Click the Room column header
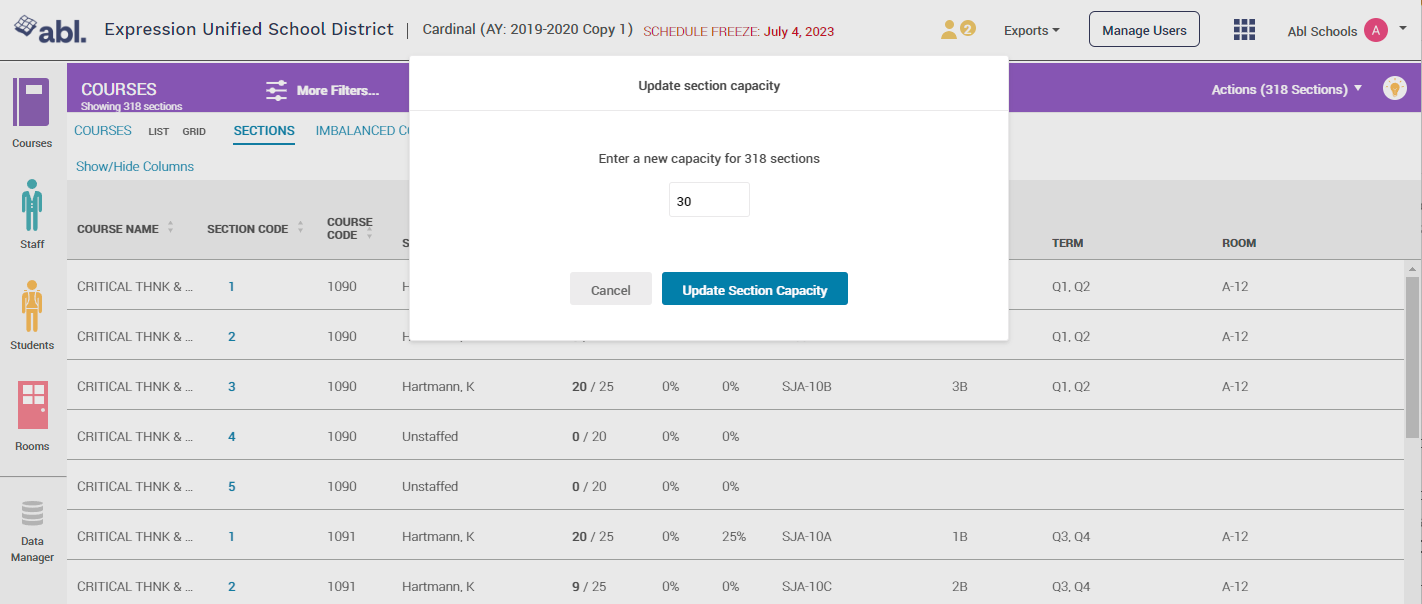Screen dimensions: 1422x604 (1239, 243)
